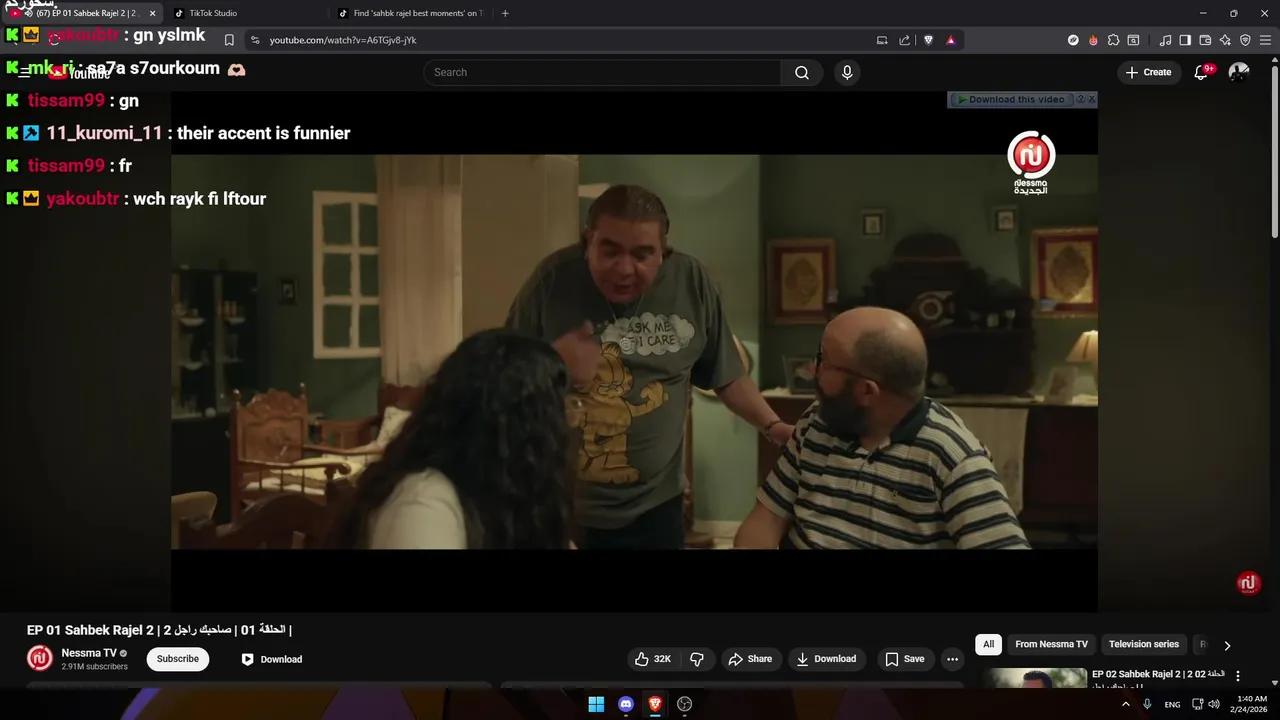
Task: Subscribe to Nessma TV
Action: 178,659
